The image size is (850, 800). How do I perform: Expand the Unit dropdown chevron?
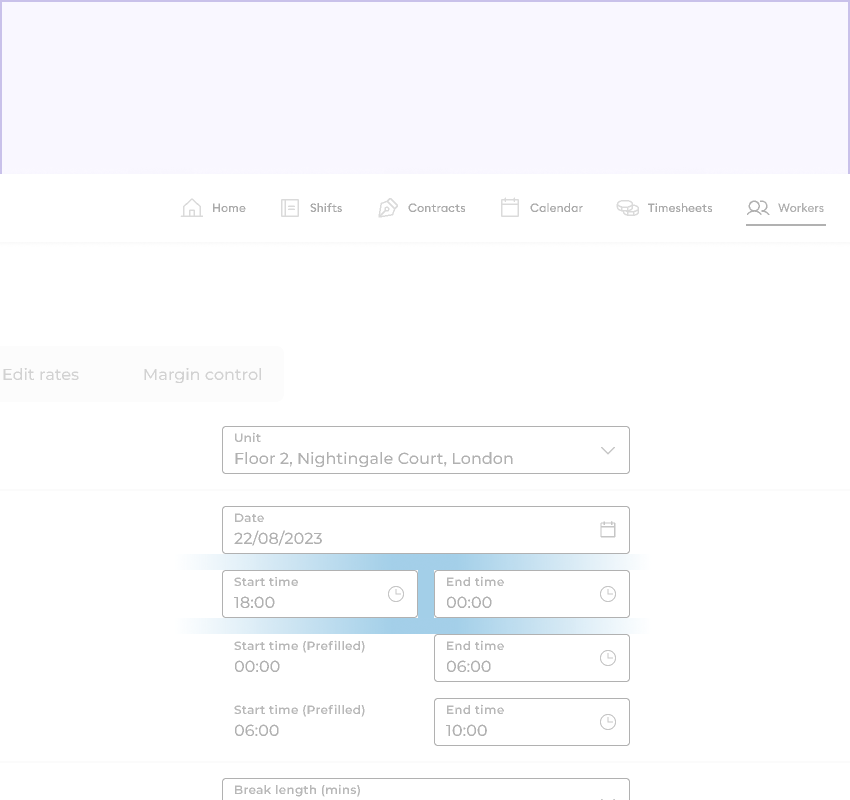(x=608, y=450)
